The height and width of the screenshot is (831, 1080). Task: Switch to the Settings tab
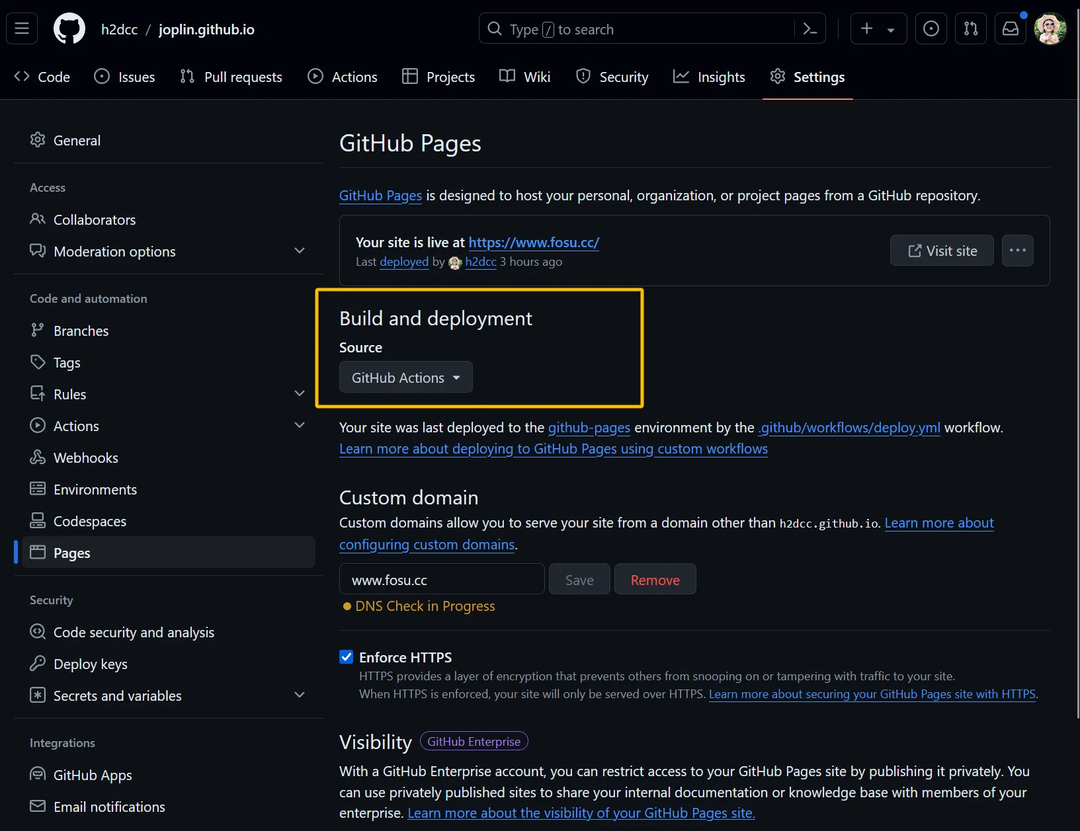coord(807,76)
